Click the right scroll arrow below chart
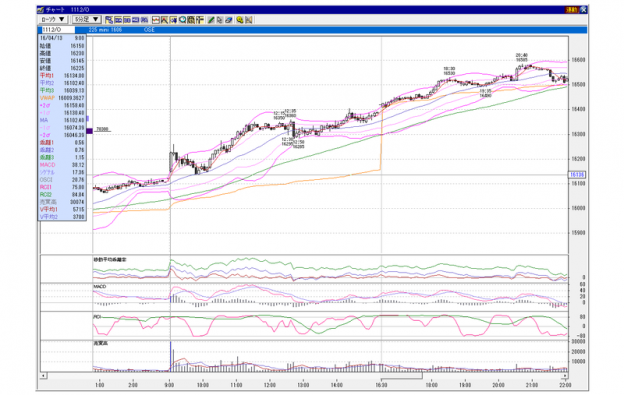624x395 pixels. coord(565,376)
